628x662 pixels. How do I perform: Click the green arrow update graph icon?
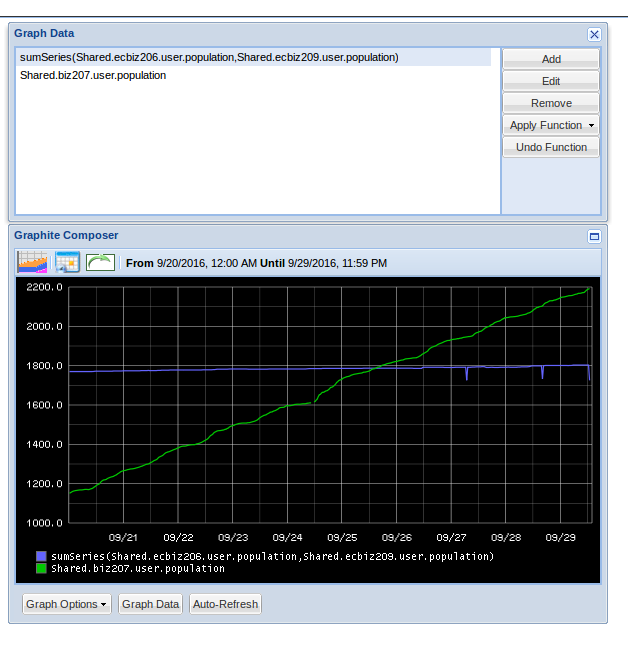[100, 263]
